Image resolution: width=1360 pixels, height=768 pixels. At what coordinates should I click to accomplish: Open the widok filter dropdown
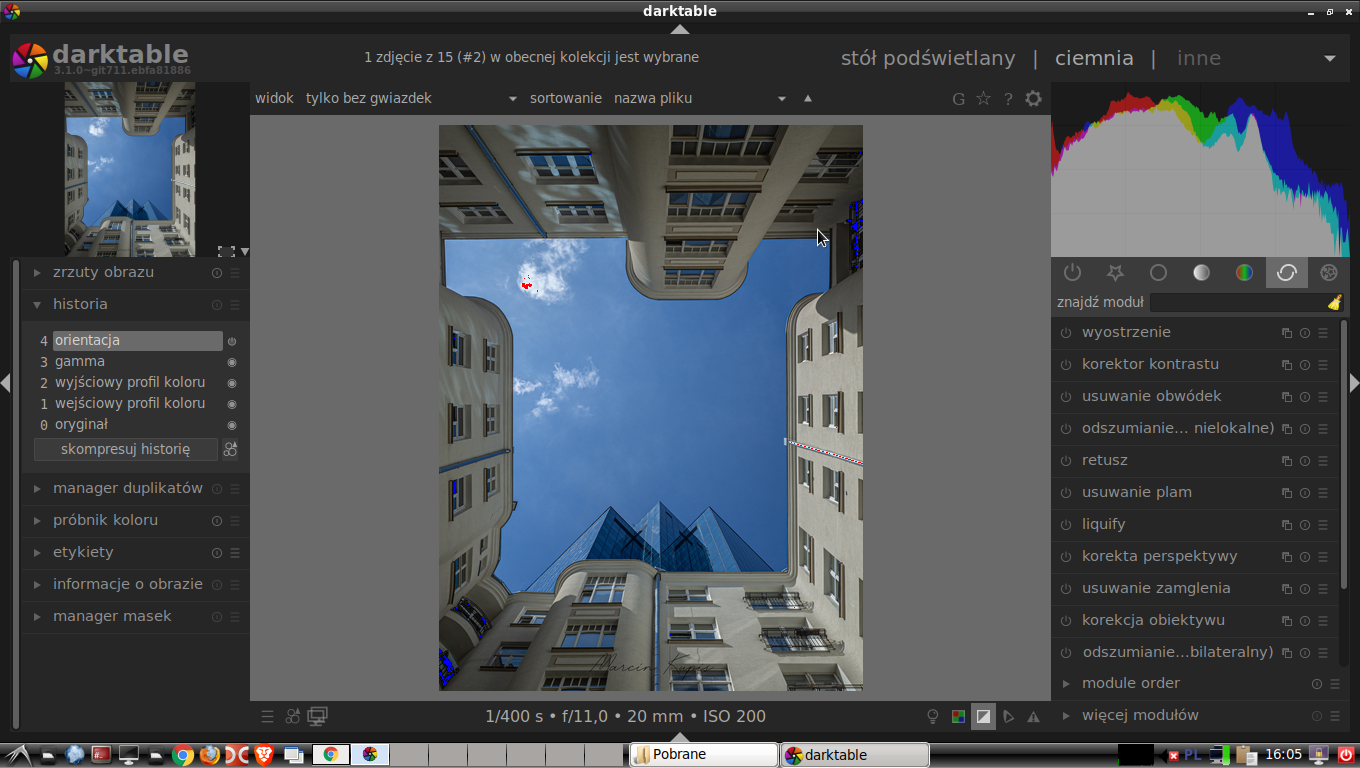click(x=411, y=98)
